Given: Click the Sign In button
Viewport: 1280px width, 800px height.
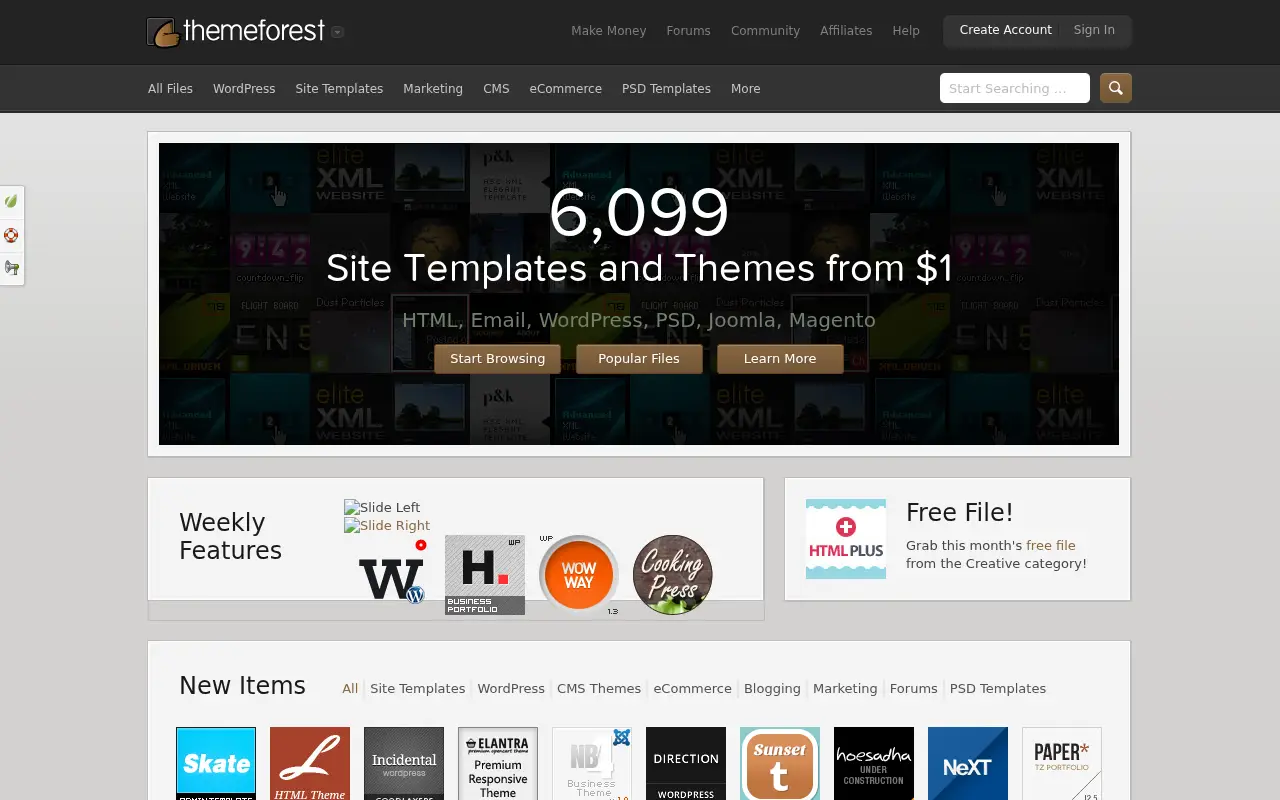Looking at the screenshot, I should pyautogui.click(x=1094, y=30).
